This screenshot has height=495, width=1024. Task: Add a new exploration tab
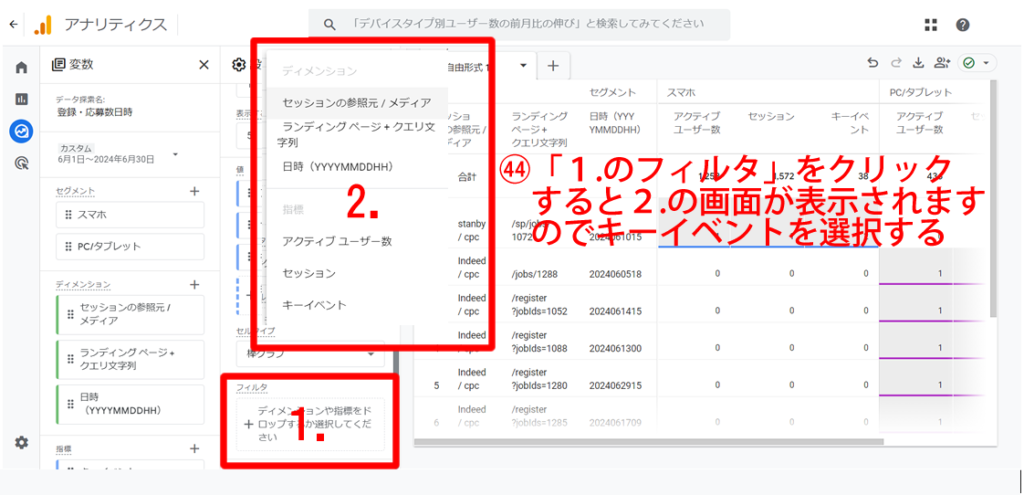[x=553, y=65]
